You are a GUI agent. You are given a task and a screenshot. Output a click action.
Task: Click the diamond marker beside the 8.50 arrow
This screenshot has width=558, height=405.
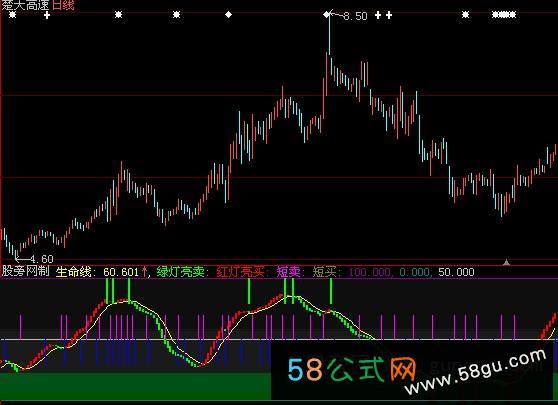click(x=326, y=15)
